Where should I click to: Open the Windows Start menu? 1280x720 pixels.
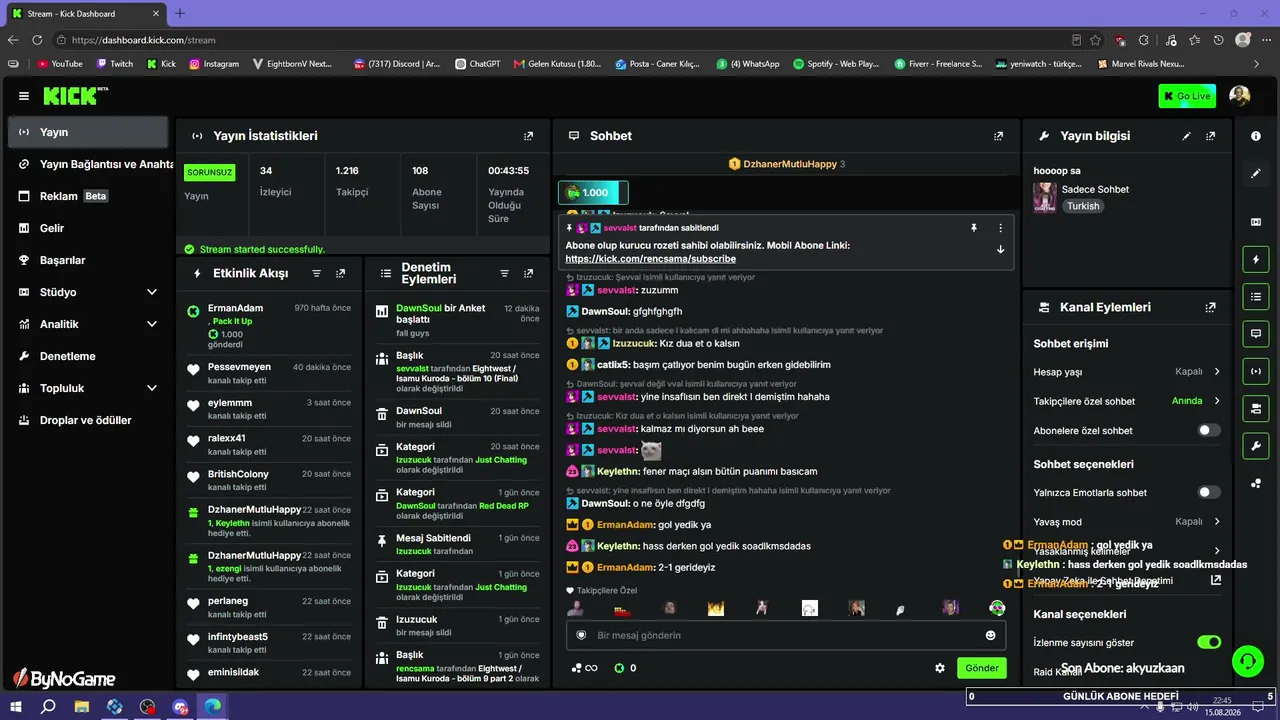click(16, 706)
